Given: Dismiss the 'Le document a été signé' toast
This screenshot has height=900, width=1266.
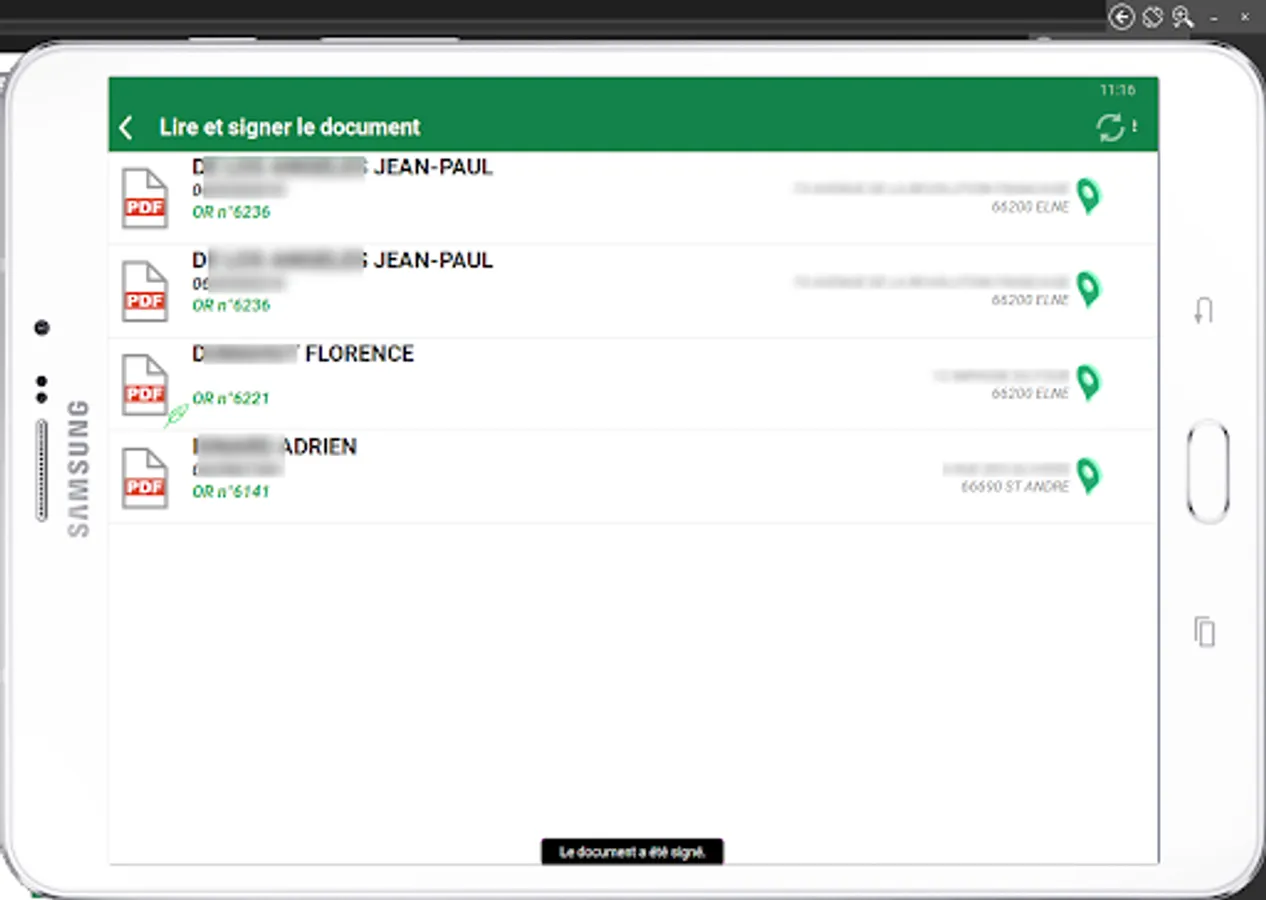Looking at the screenshot, I should (632, 852).
